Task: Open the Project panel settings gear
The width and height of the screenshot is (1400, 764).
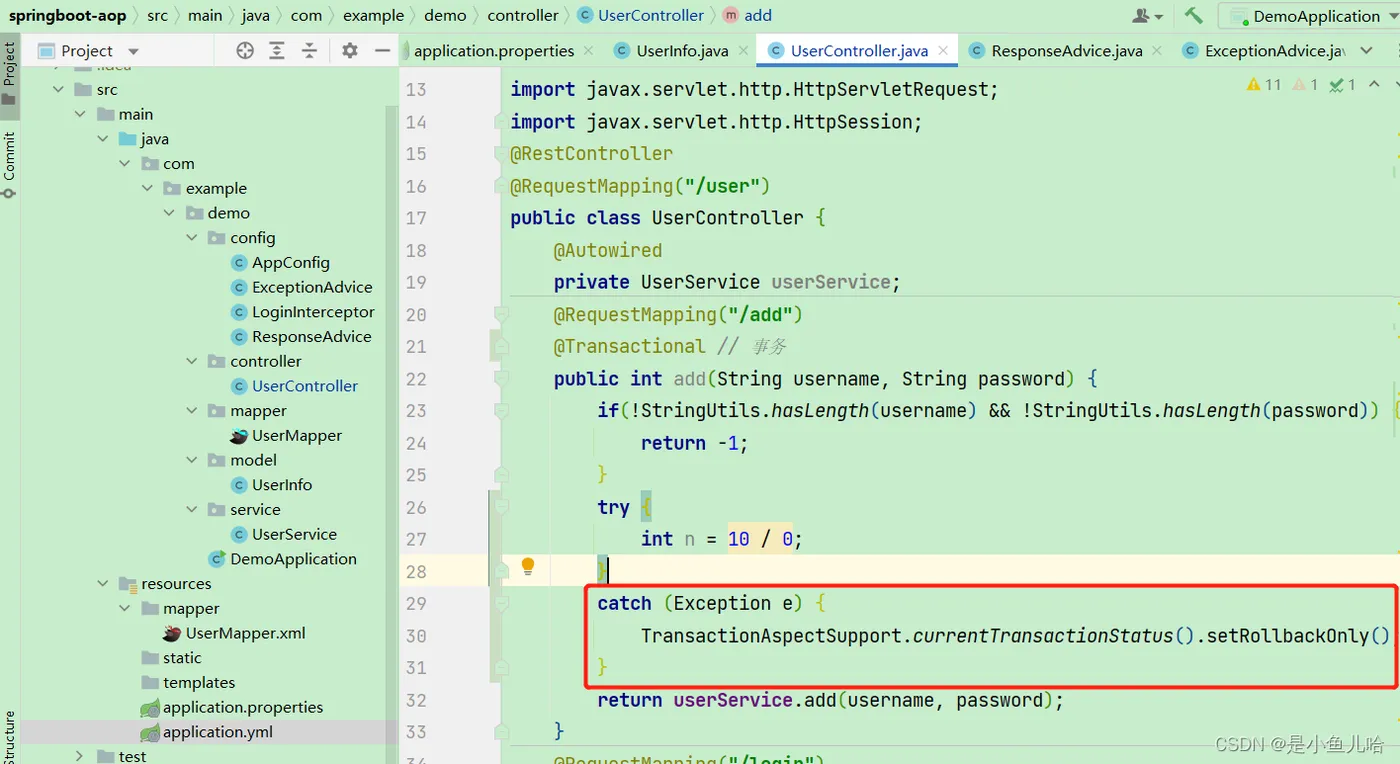Action: pyautogui.click(x=349, y=51)
